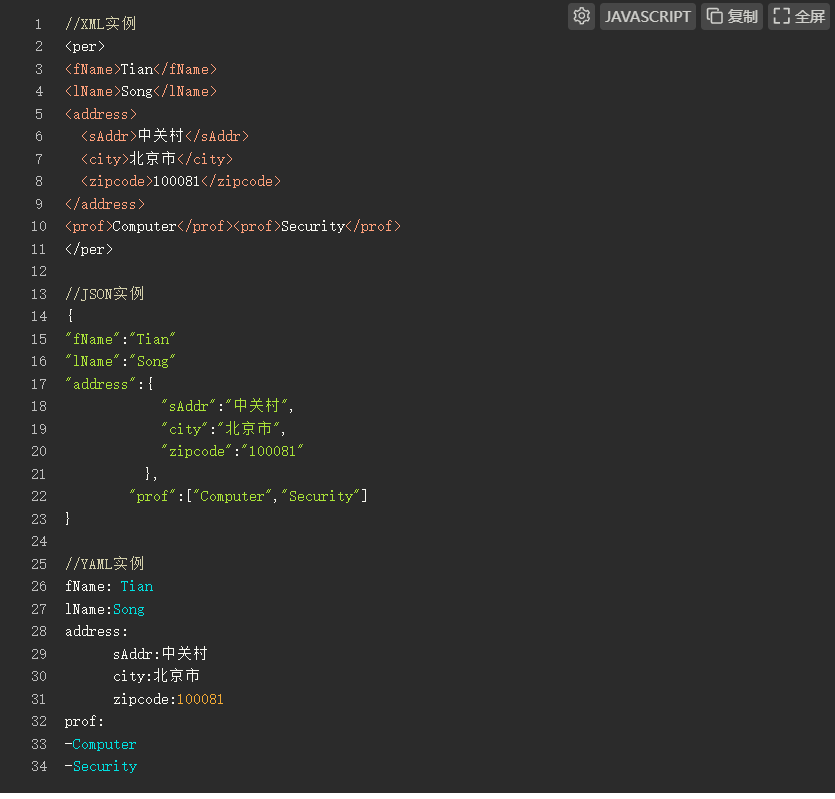Open code block settings gear icon
The height and width of the screenshot is (799, 835).
pyautogui.click(x=581, y=16)
